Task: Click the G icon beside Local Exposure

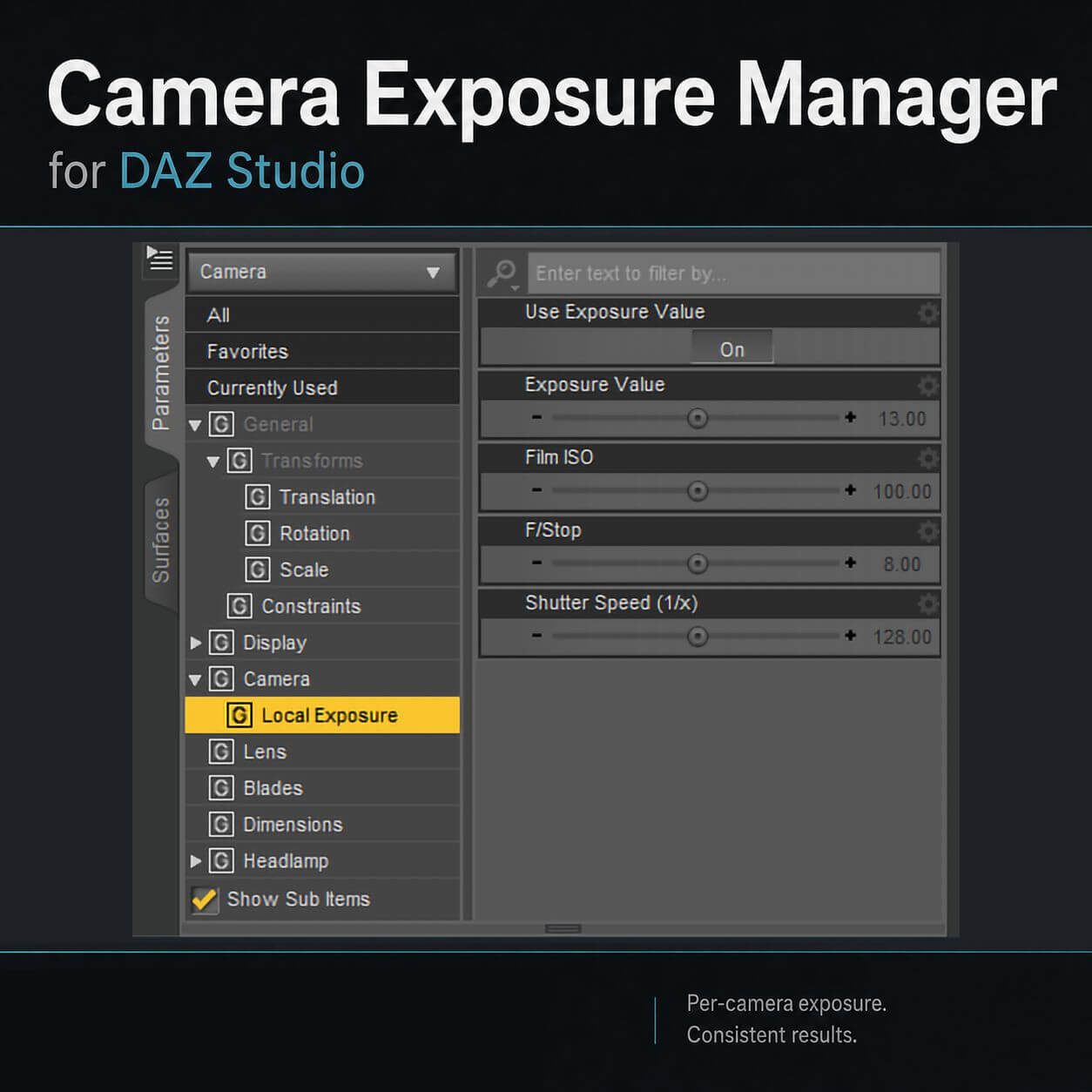Action: [239, 715]
